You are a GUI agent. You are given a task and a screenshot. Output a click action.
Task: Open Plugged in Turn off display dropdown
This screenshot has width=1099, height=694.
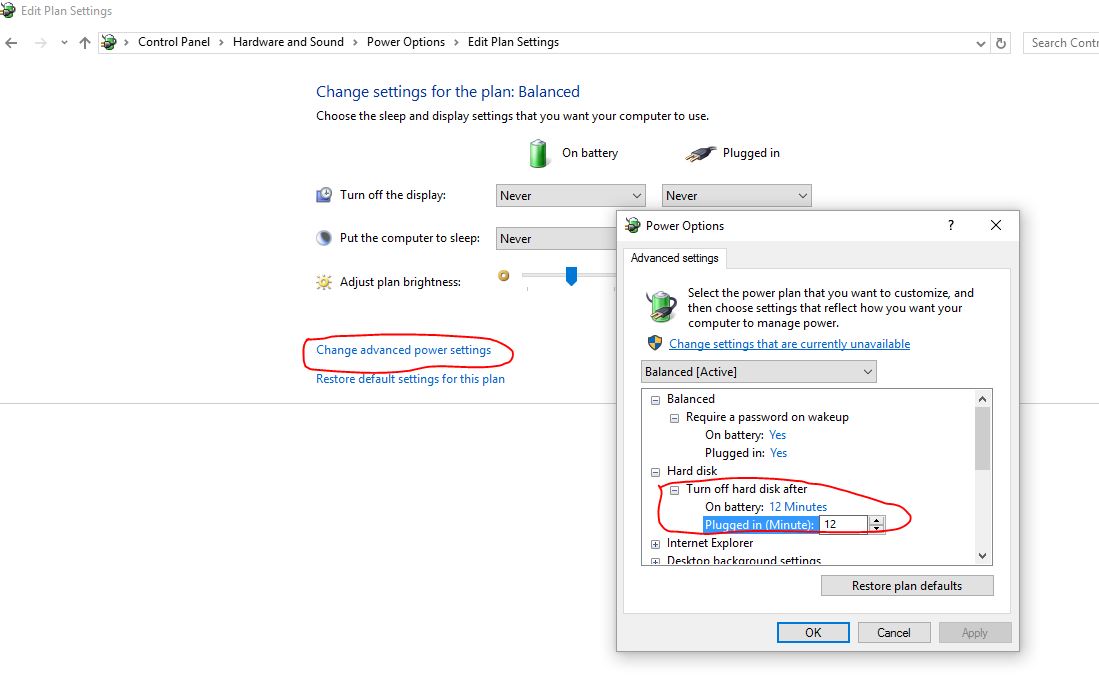click(x=736, y=196)
